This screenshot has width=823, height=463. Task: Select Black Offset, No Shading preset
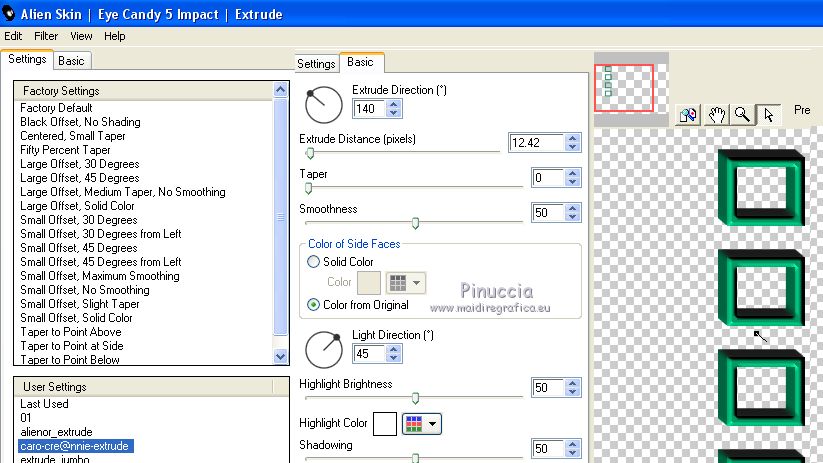tap(80, 122)
